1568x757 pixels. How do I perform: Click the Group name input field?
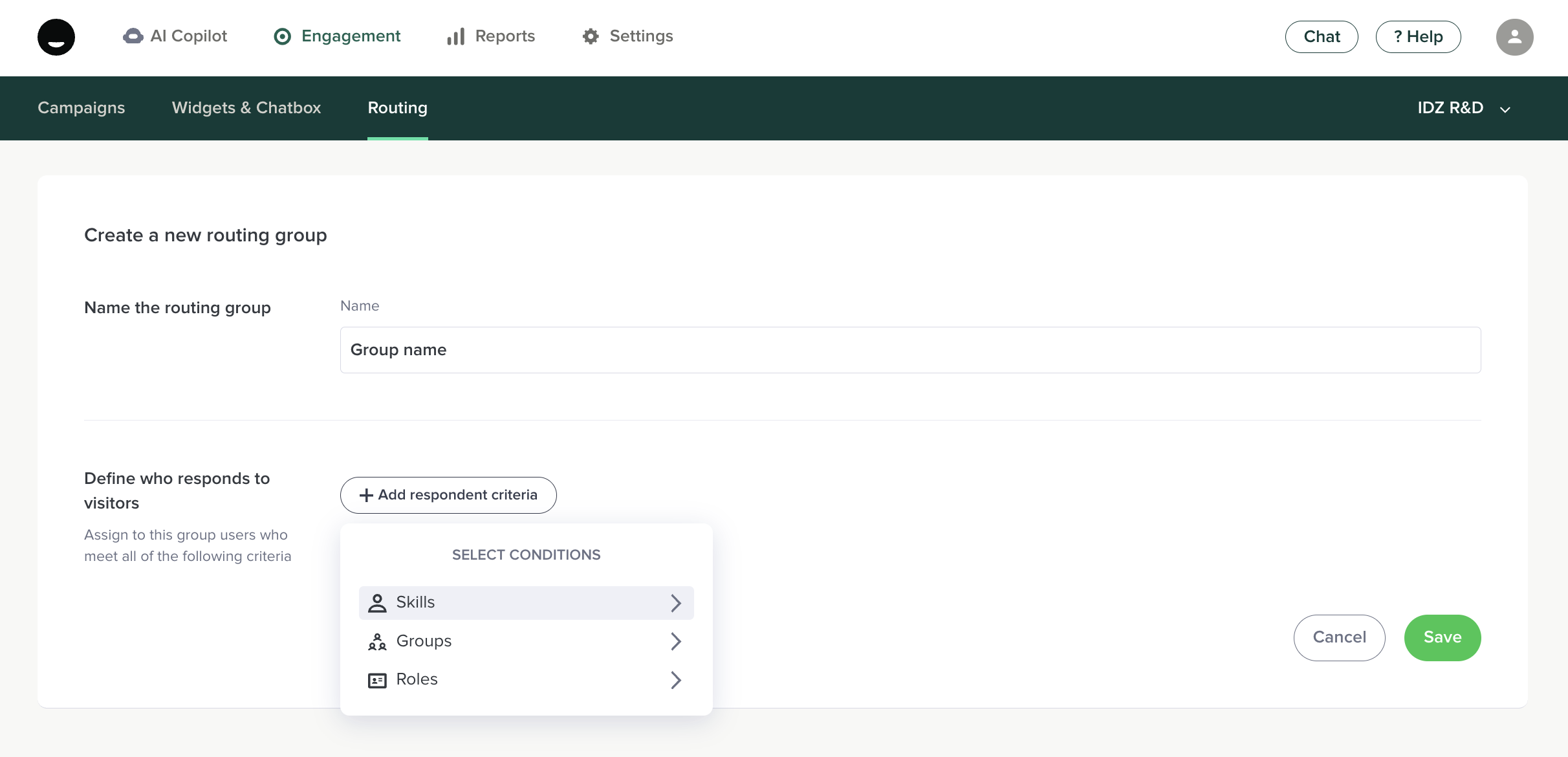[910, 350]
